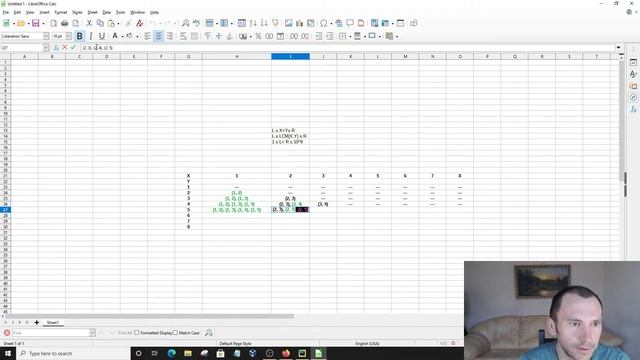This screenshot has width=640, height=360.
Task: Click the Insert Chart icon
Action: tap(300, 23)
